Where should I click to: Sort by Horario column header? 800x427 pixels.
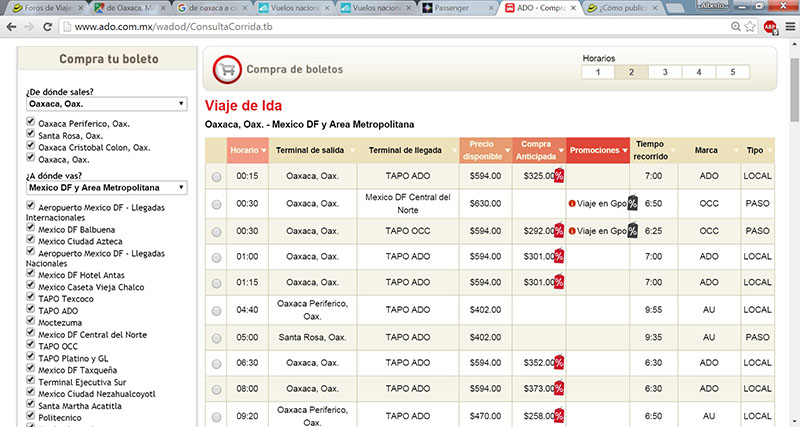[248, 150]
